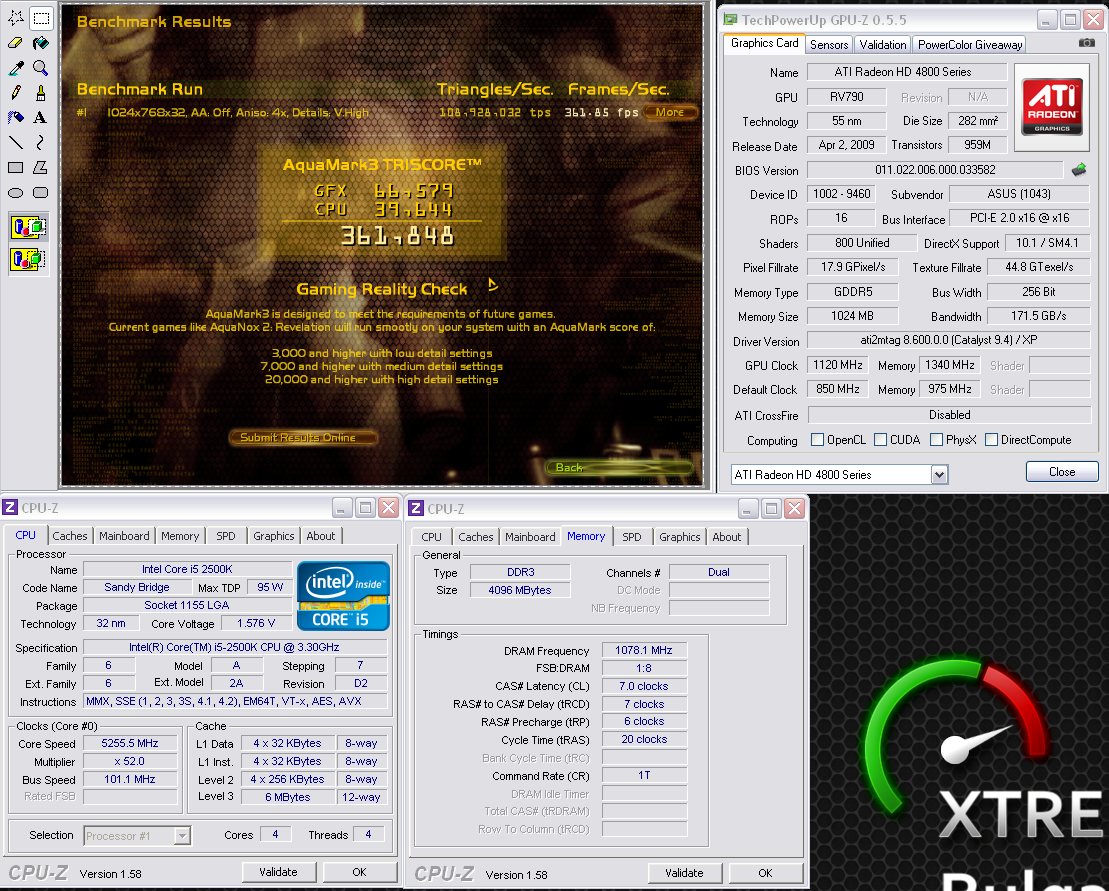
Task: Select the Text tool (letter A)
Action: coord(41,117)
